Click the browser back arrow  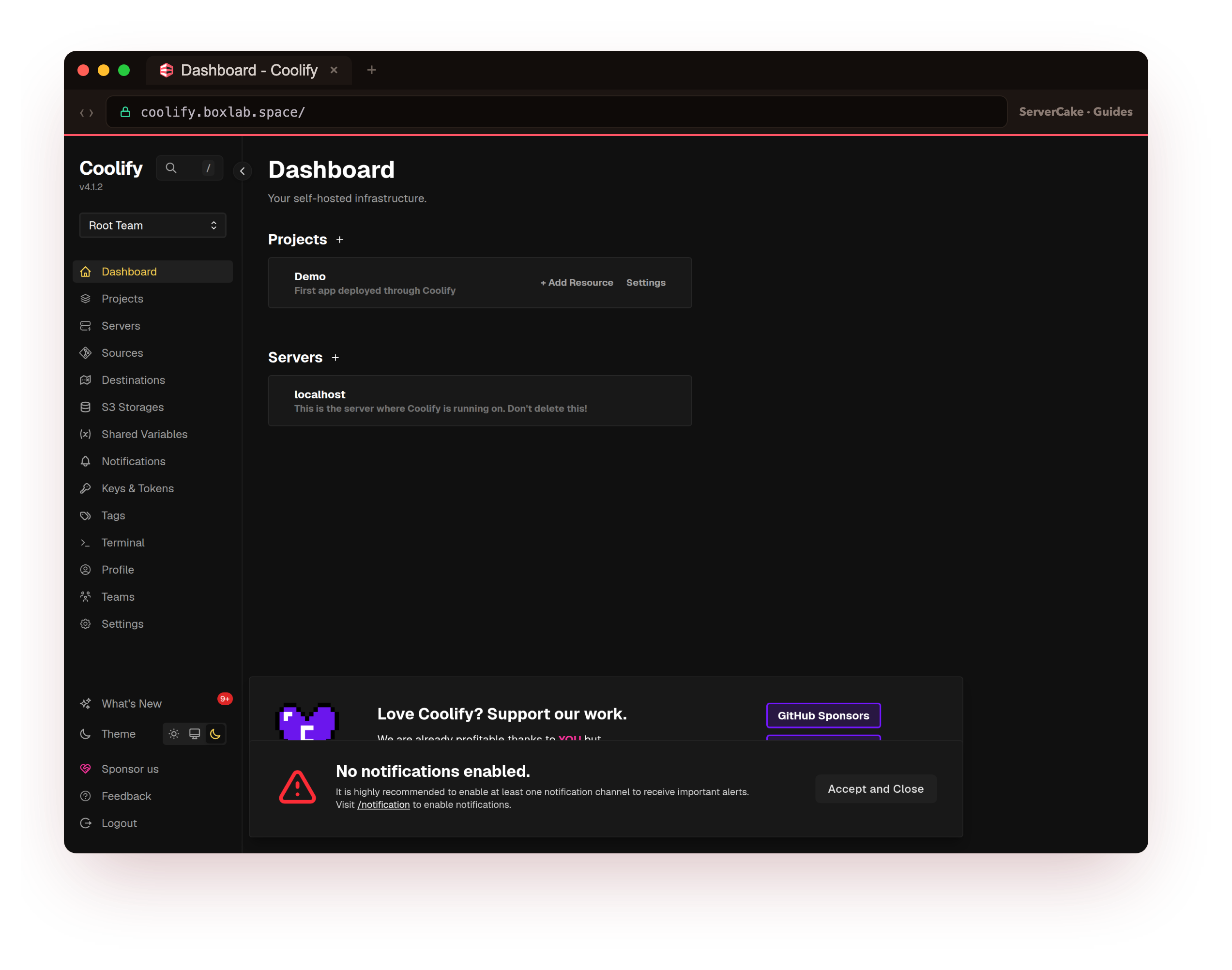pos(82,113)
